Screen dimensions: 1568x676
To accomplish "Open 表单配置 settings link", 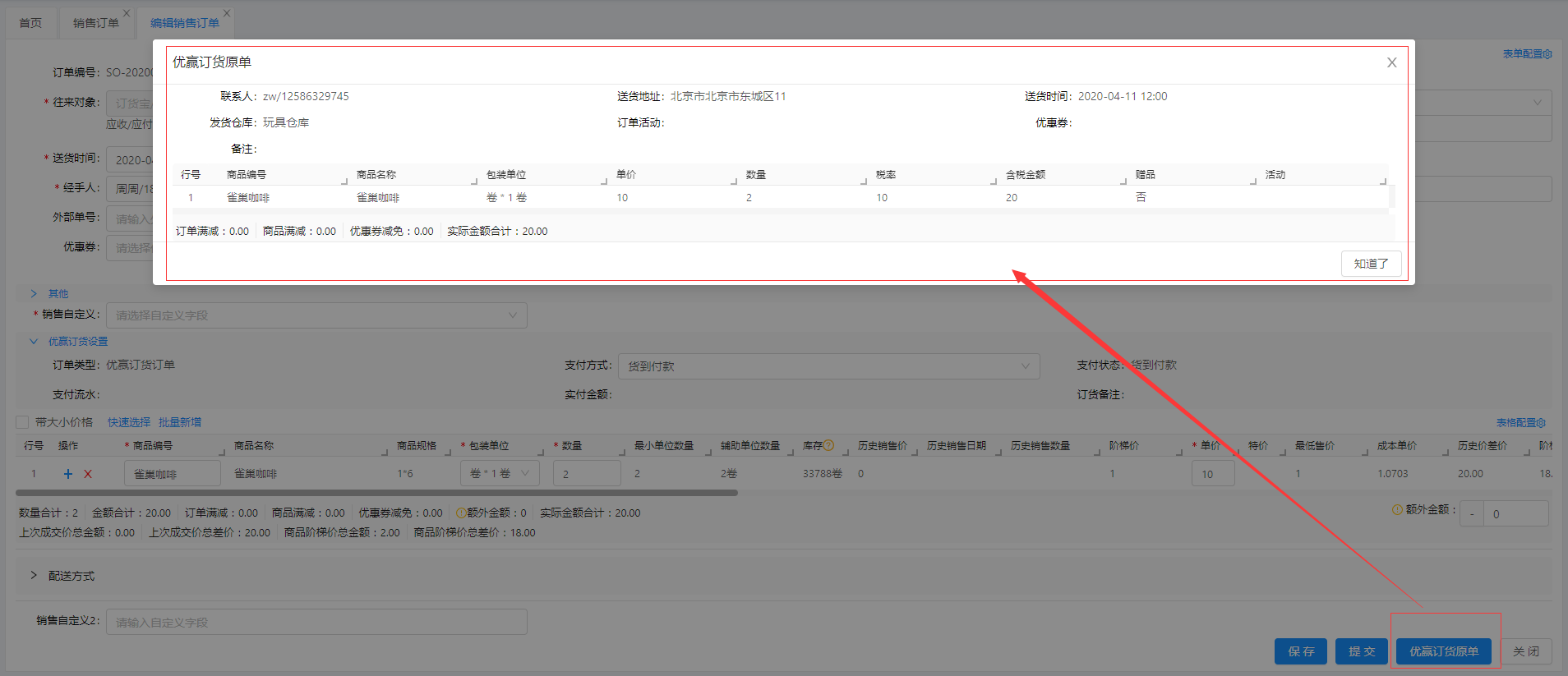I will pyautogui.click(x=1527, y=53).
